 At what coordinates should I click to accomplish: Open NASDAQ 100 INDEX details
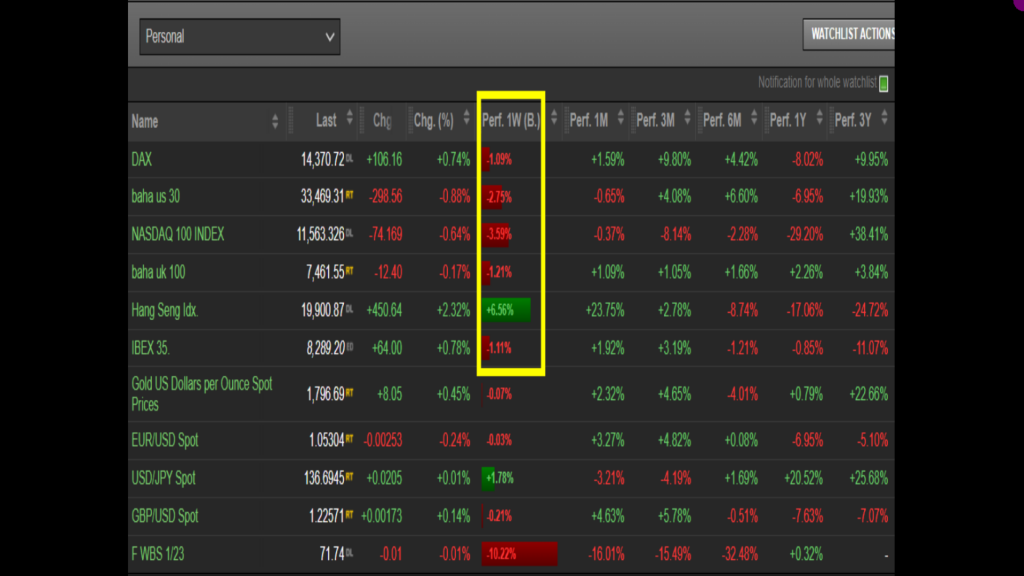(177, 234)
